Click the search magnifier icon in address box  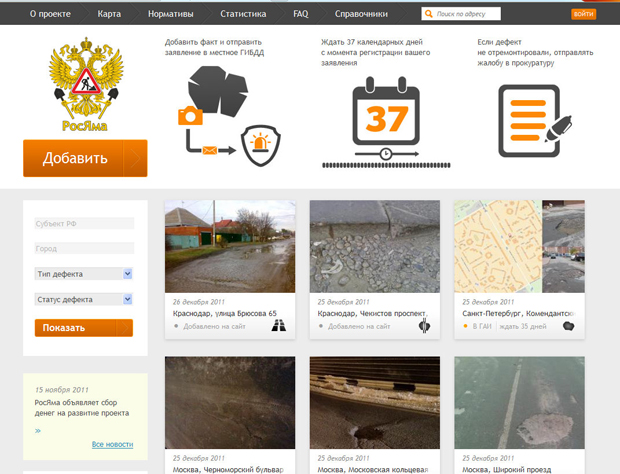click(x=430, y=15)
